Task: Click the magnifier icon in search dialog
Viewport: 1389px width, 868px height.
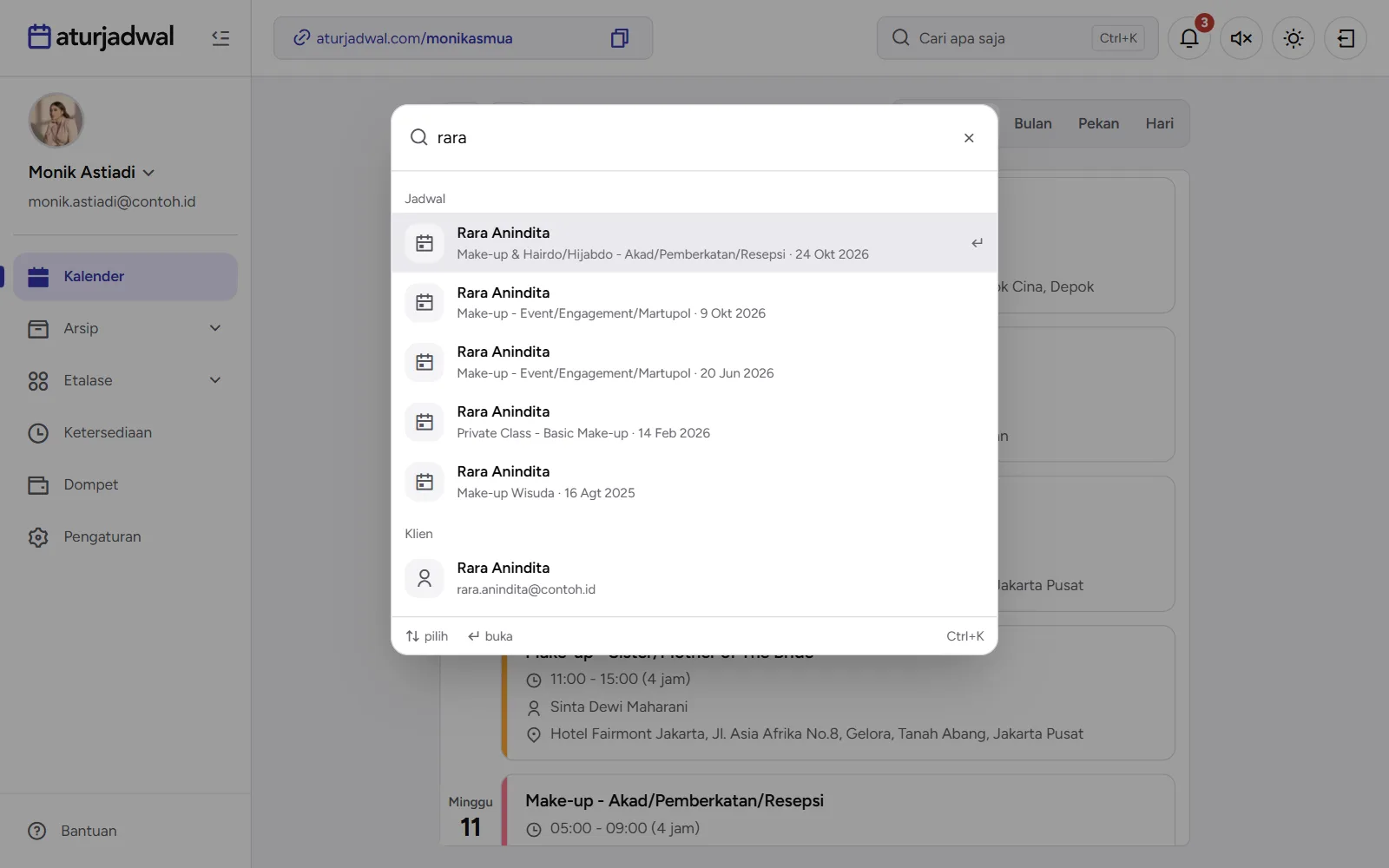Action: click(418, 137)
